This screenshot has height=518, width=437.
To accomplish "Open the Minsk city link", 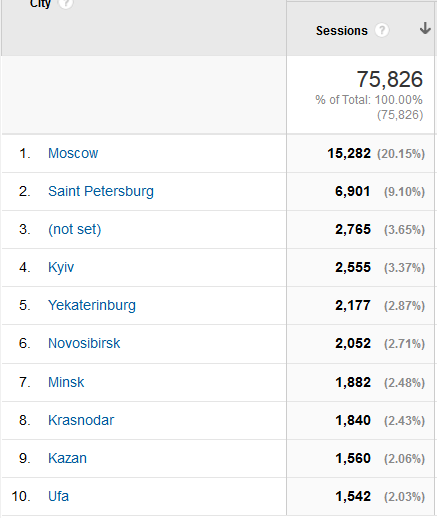I will (66, 382).
